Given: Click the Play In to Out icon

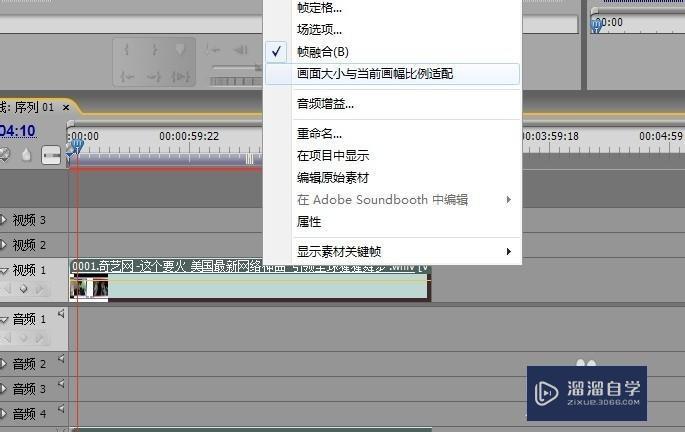Looking at the screenshot, I should [180, 77].
